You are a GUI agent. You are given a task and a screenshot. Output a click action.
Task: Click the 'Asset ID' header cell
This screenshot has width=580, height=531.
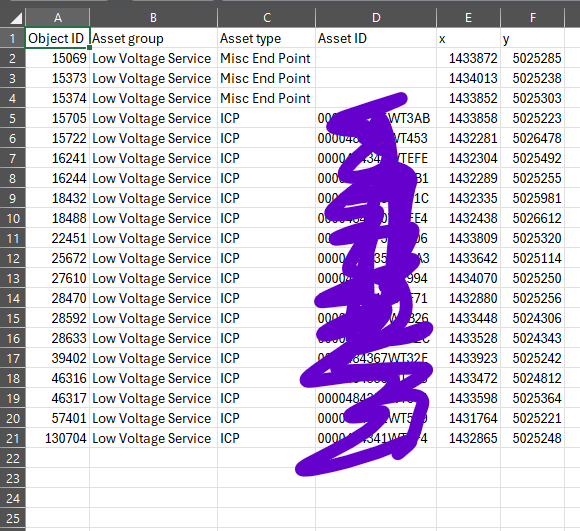coord(376,38)
